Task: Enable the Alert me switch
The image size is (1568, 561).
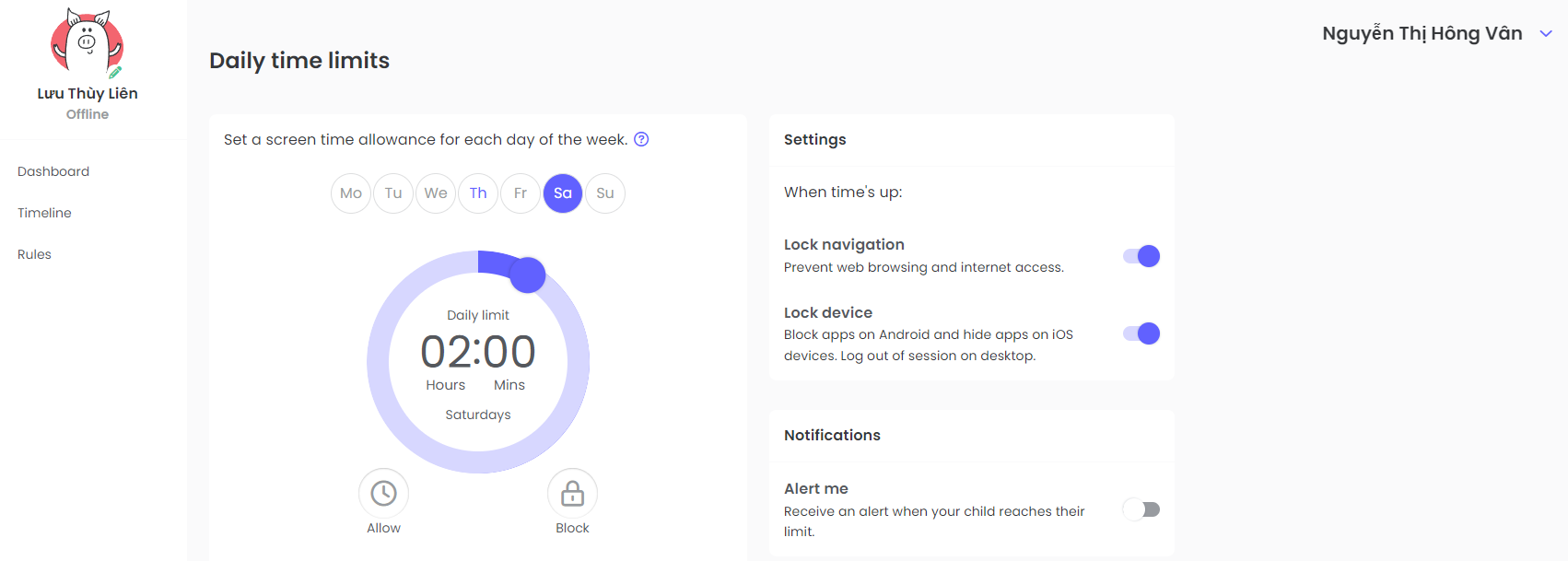Action: (1141, 509)
